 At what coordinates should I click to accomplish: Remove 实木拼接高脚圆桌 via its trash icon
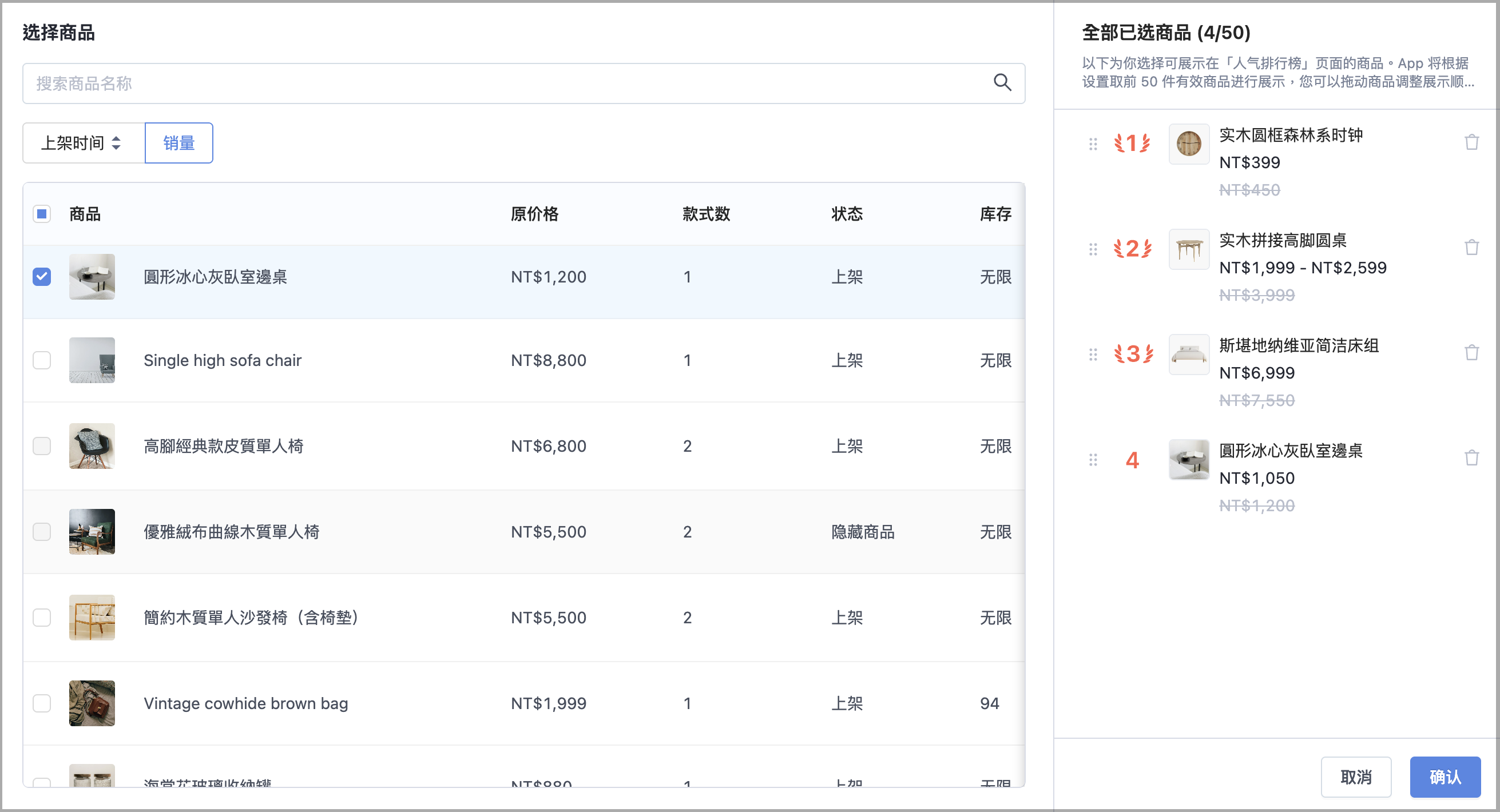[x=1471, y=248]
